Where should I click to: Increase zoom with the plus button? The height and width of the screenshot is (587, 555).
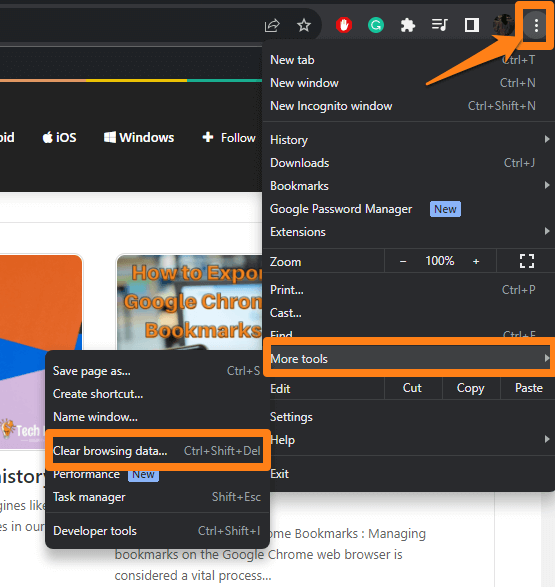476,261
